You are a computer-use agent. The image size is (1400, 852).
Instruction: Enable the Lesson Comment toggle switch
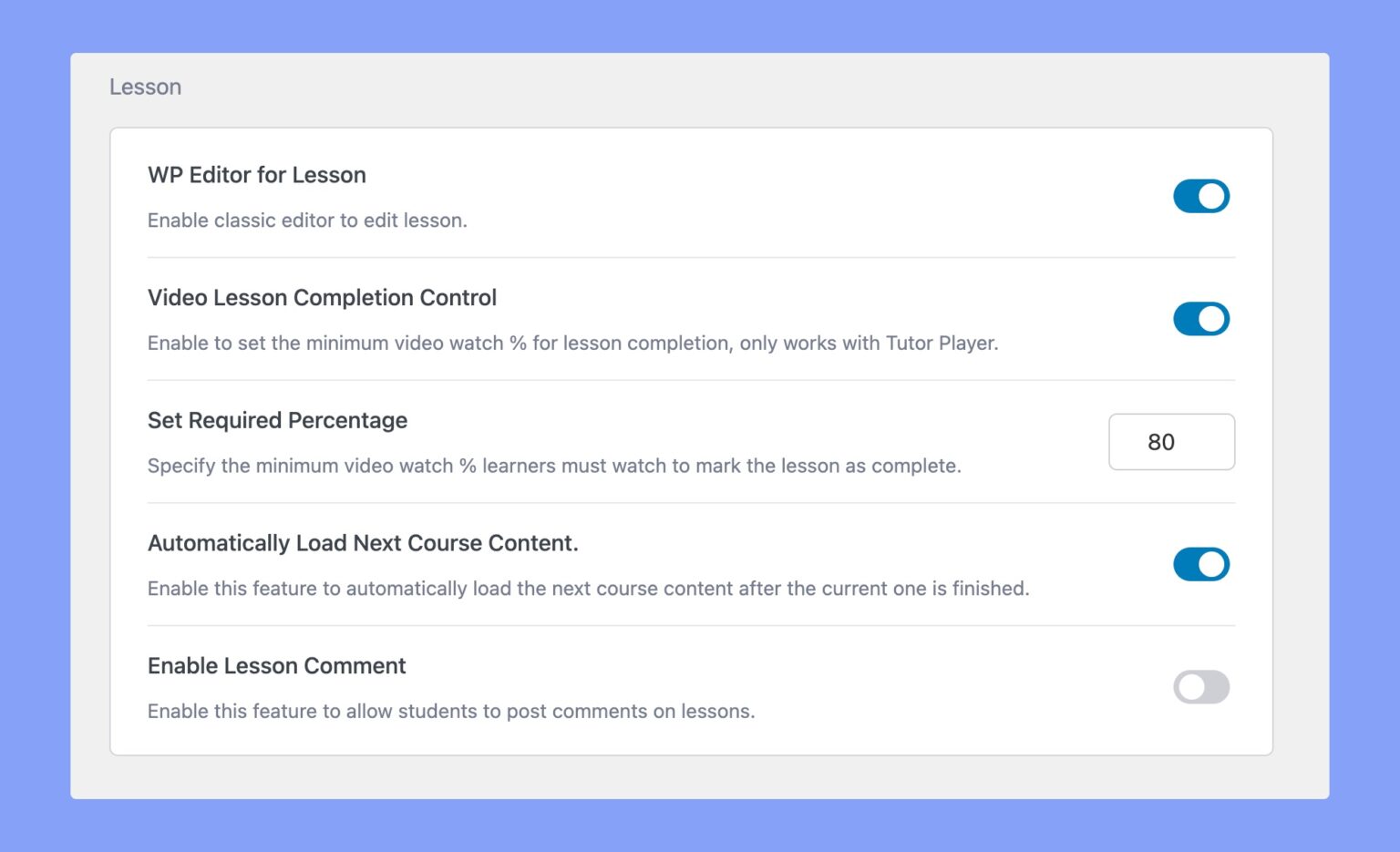pyautogui.click(x=1200, y=687)
